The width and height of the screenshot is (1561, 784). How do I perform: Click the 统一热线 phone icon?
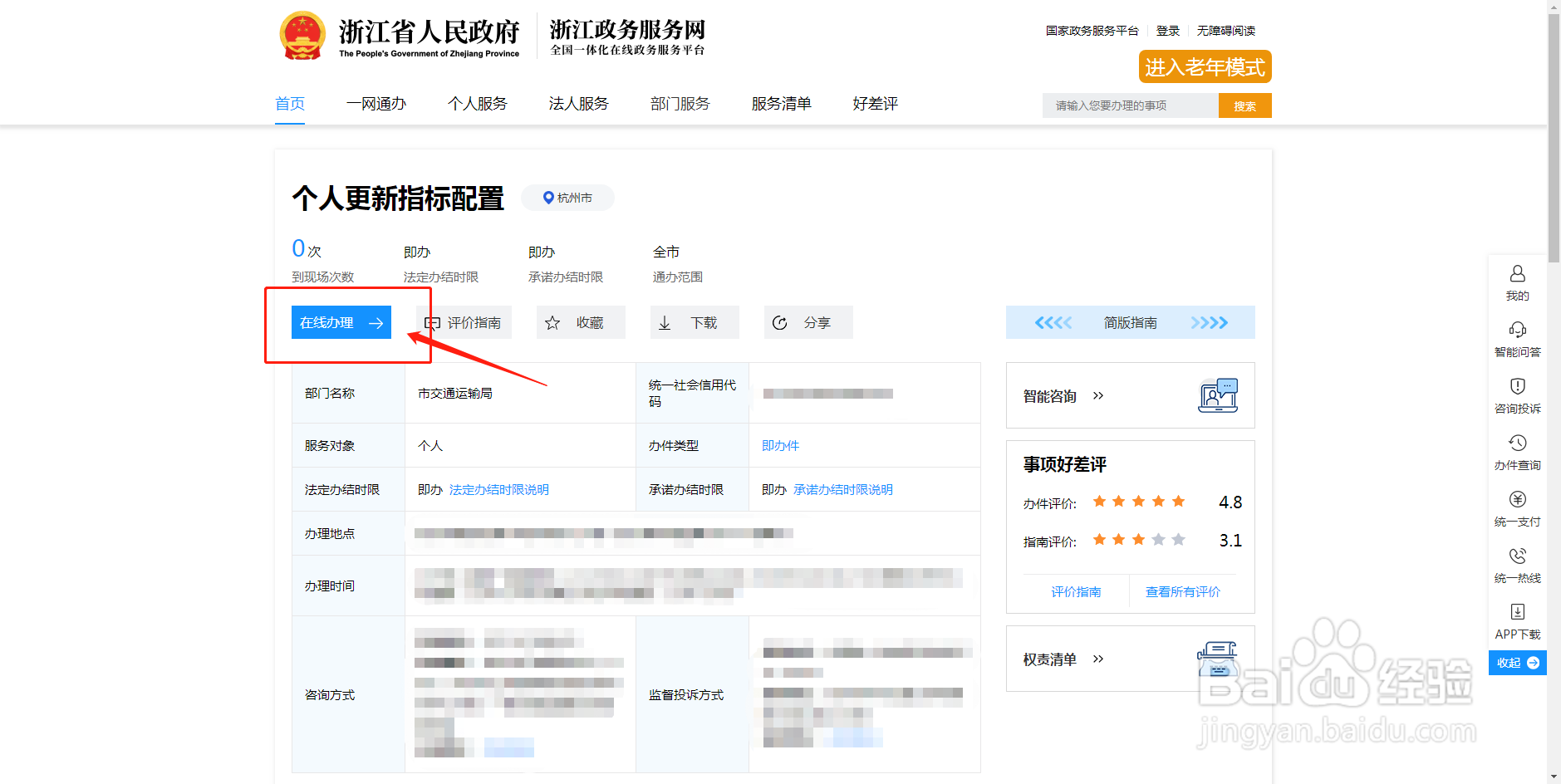[1517, 556]
